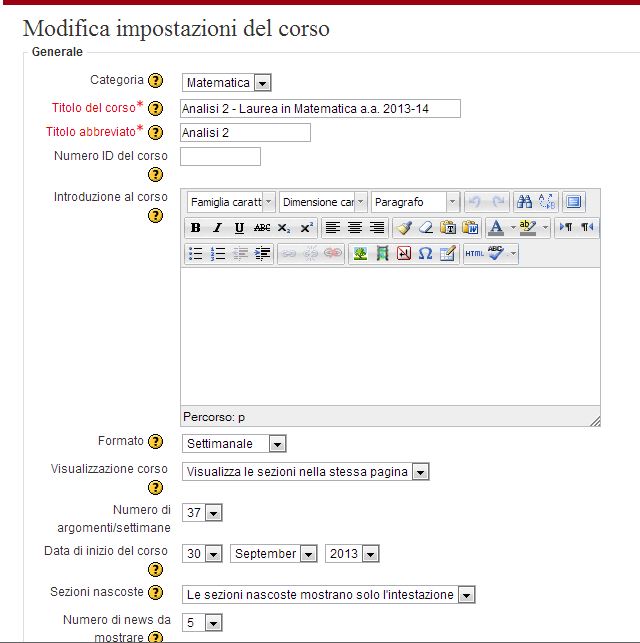
Task: Remove formatting with the eraser icon
Action: (426, 228)
